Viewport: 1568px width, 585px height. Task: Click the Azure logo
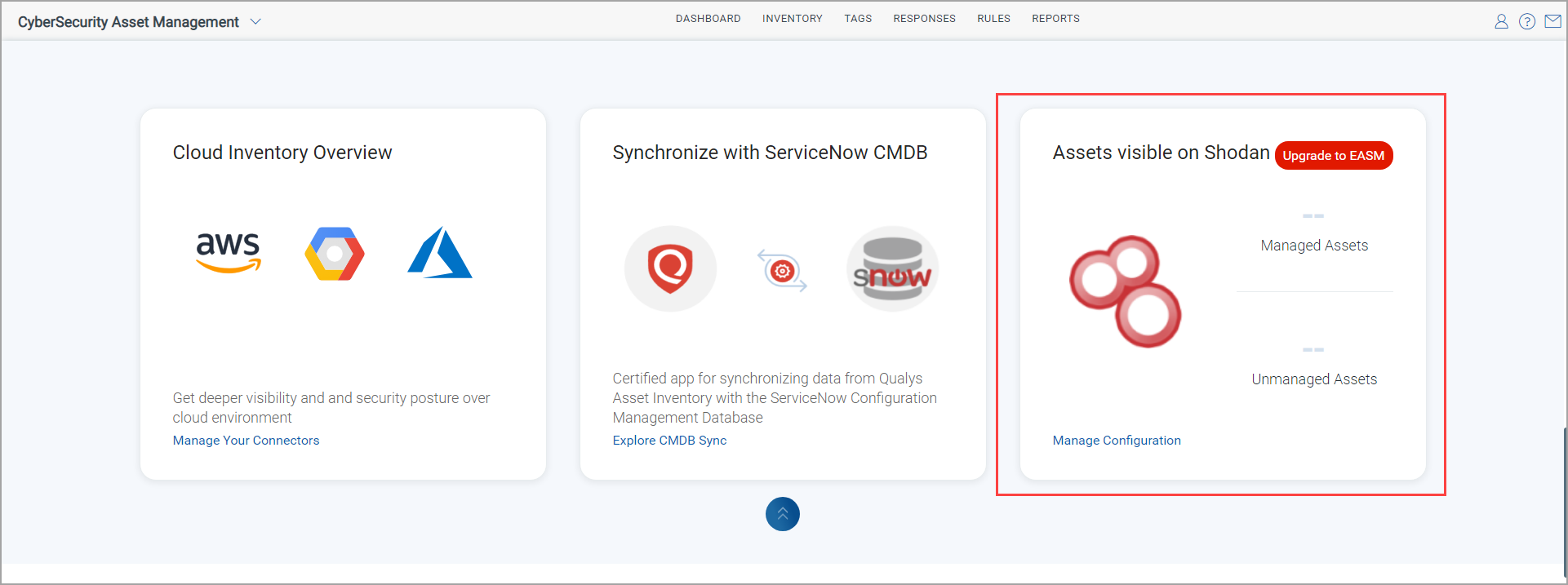tap(440, 252)
